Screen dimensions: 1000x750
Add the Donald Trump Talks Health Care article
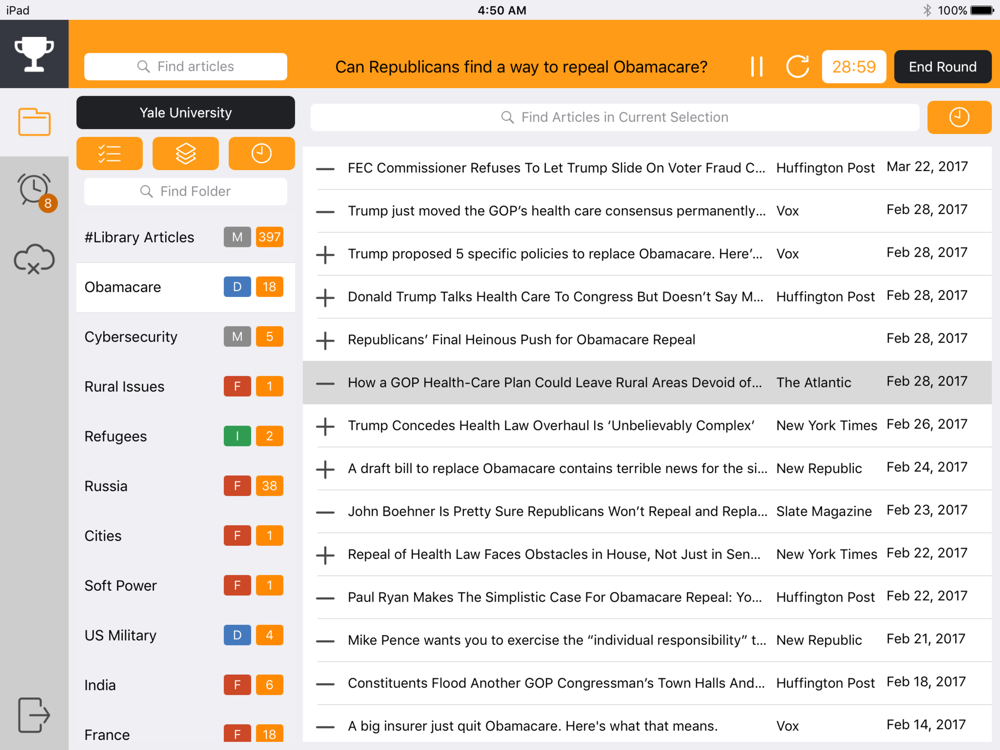coord(325,297)
